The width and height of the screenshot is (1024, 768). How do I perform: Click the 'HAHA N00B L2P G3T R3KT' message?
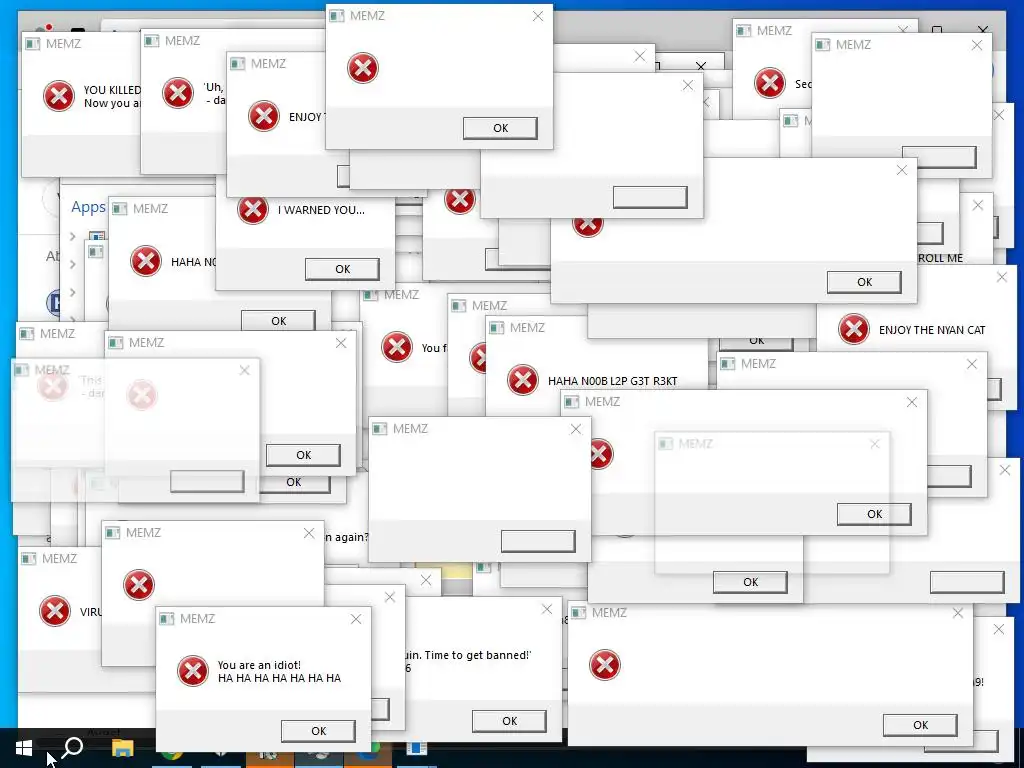click(613, 381)
